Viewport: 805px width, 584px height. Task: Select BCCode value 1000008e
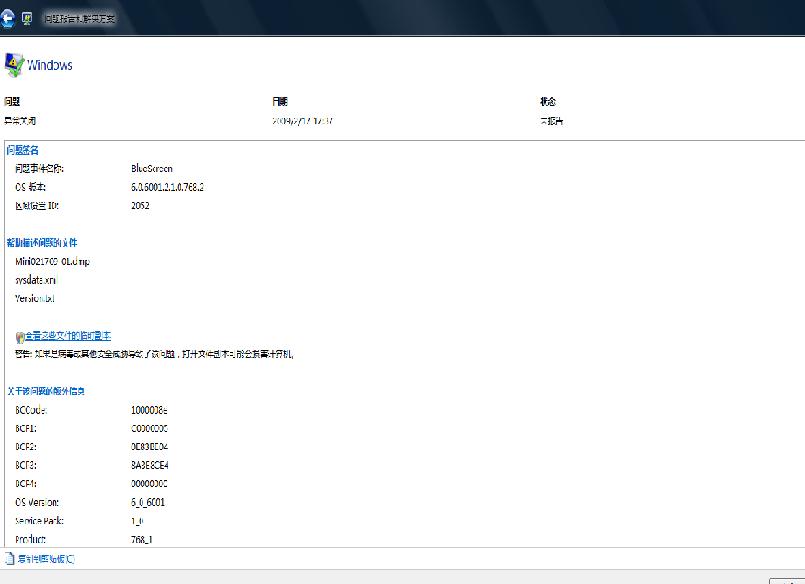149,410
